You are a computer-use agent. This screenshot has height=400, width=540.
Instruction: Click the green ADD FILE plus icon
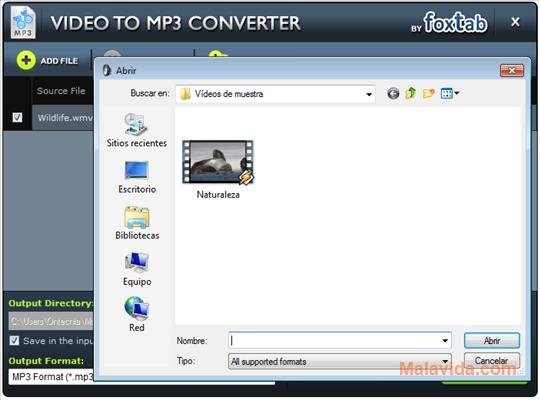[x=26, y=60]
